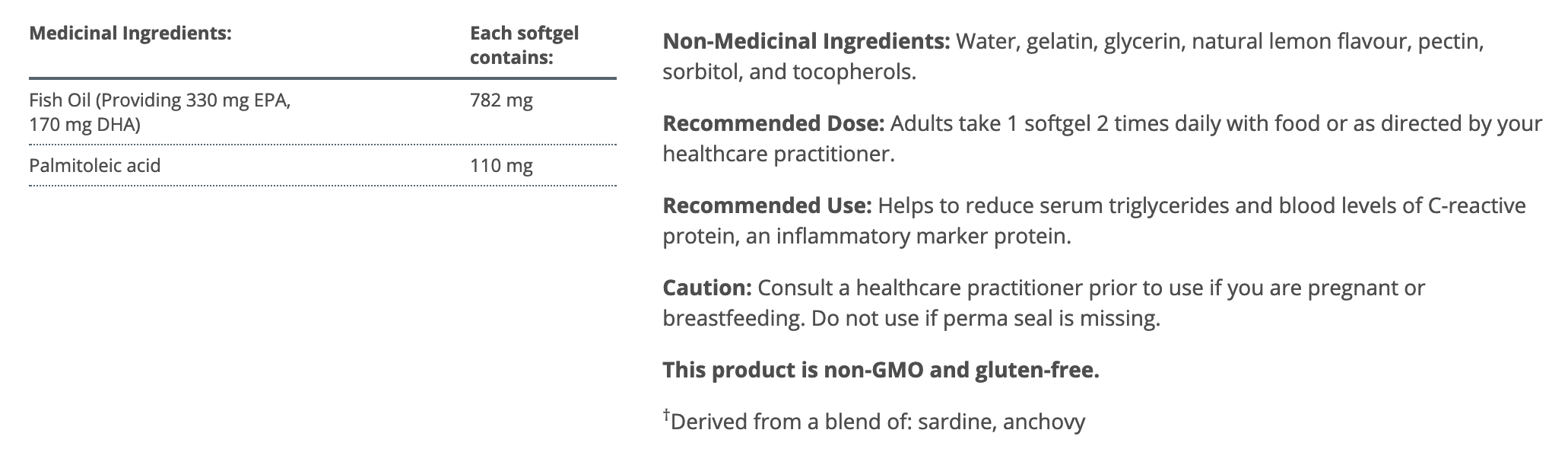The image size is (1568, 449).
Task: Click the "Recommended Use:" bold label
Action: pyautogui.click(x=767, y=205)
